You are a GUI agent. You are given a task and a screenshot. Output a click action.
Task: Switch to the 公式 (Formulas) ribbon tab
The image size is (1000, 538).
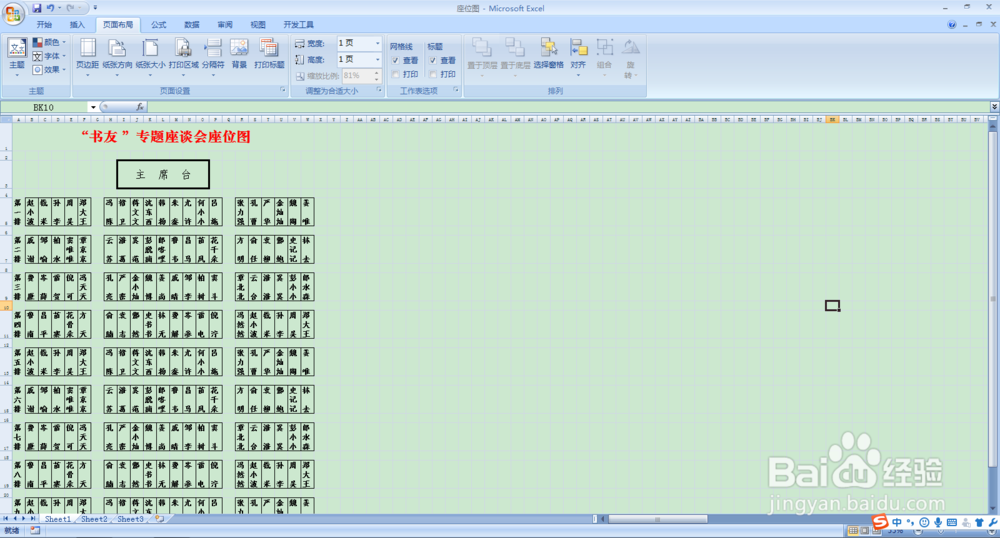point(159,25)
